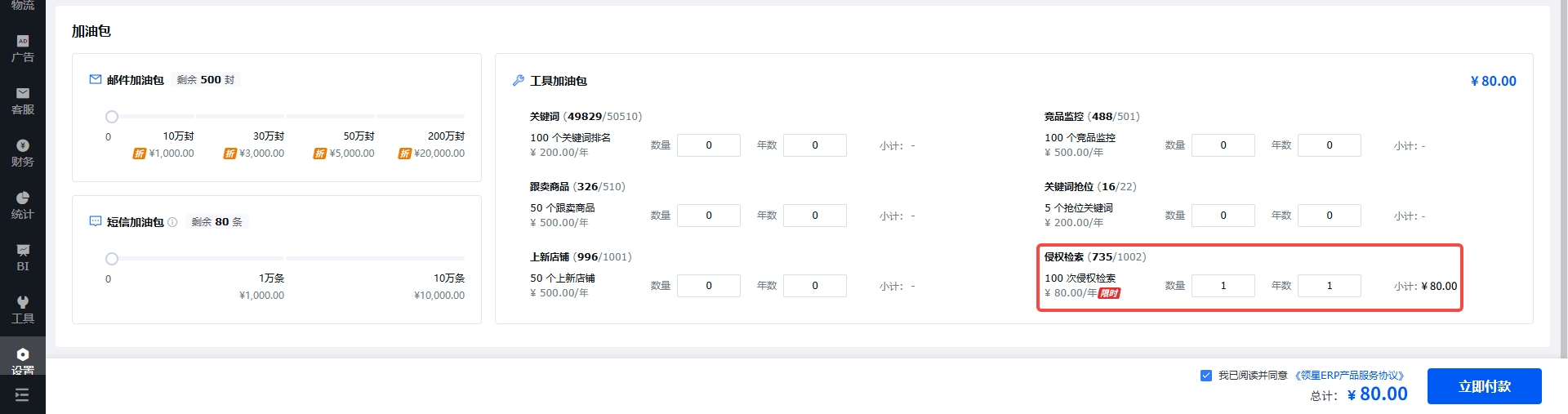Viewport: 1568px width, 414px height.
Task: Click the 跟卖商品 数量 input field
Action: (x=709, y=216)
